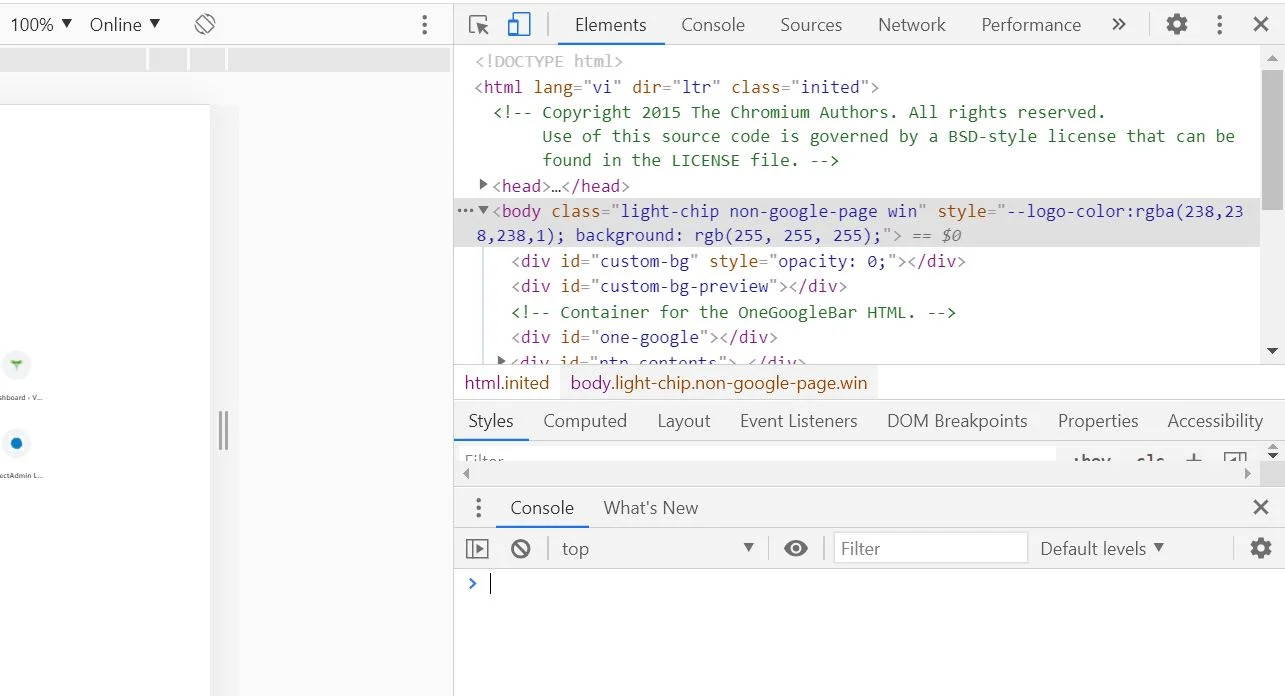The height and width of the screenshot is (696, 1285).
Task: Select the DOCTYPE html line
Action: [x=549, y=61]
